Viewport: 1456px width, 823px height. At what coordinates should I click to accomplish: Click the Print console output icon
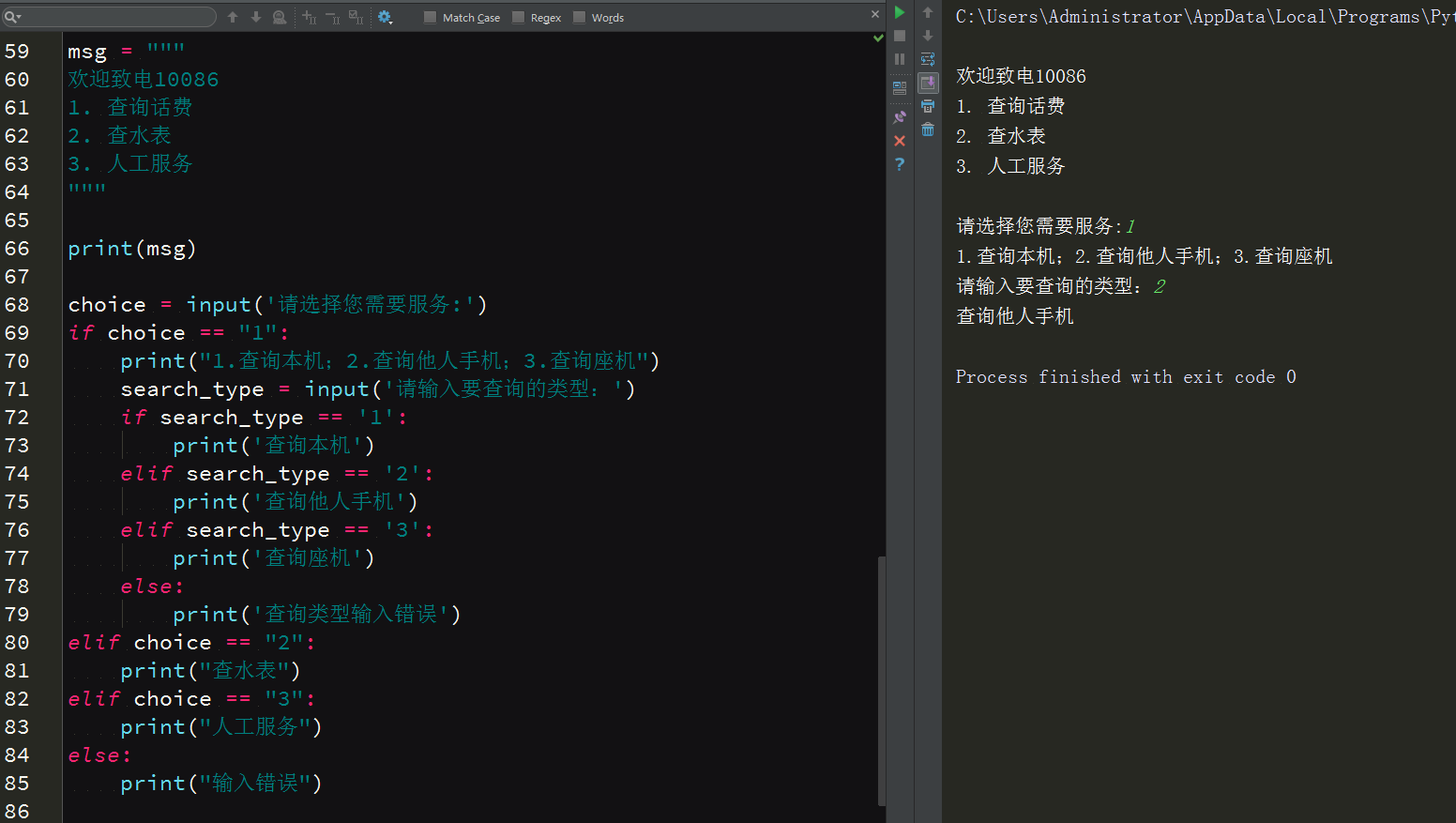[x=928, y=106]
